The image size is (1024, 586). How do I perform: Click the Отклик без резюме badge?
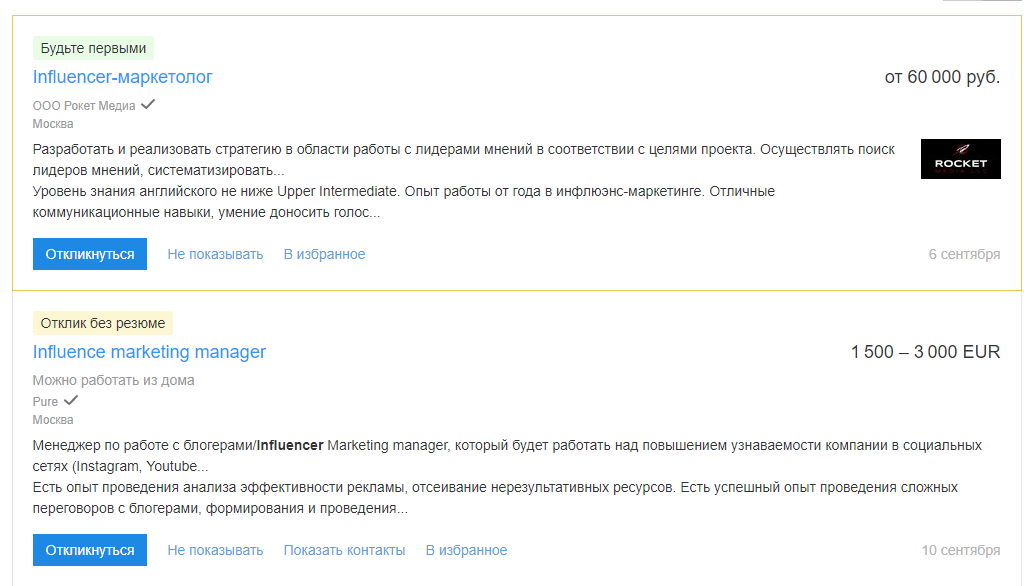(103, 323)
